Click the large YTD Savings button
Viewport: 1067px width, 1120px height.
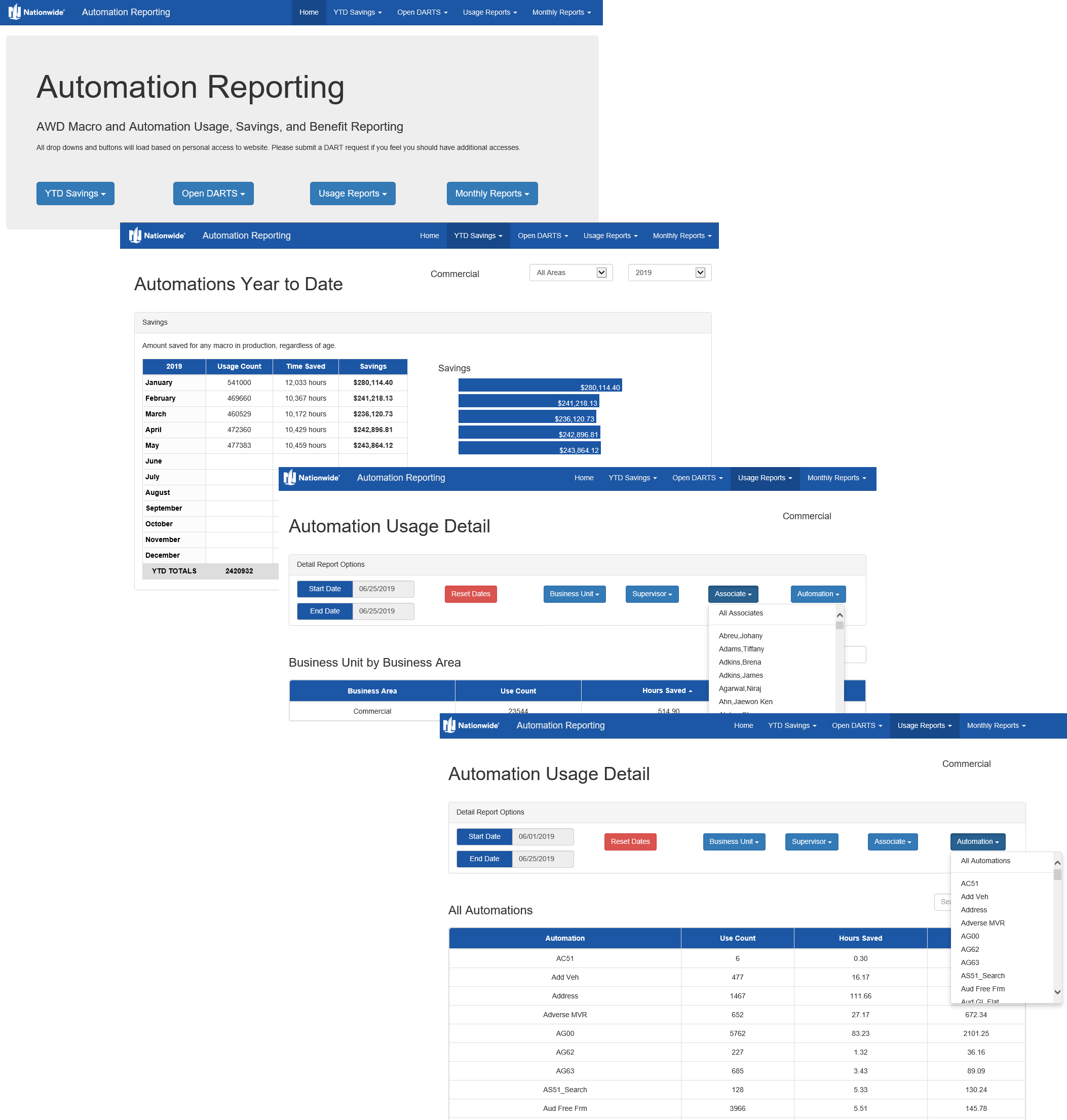click(x=75, y=194)
